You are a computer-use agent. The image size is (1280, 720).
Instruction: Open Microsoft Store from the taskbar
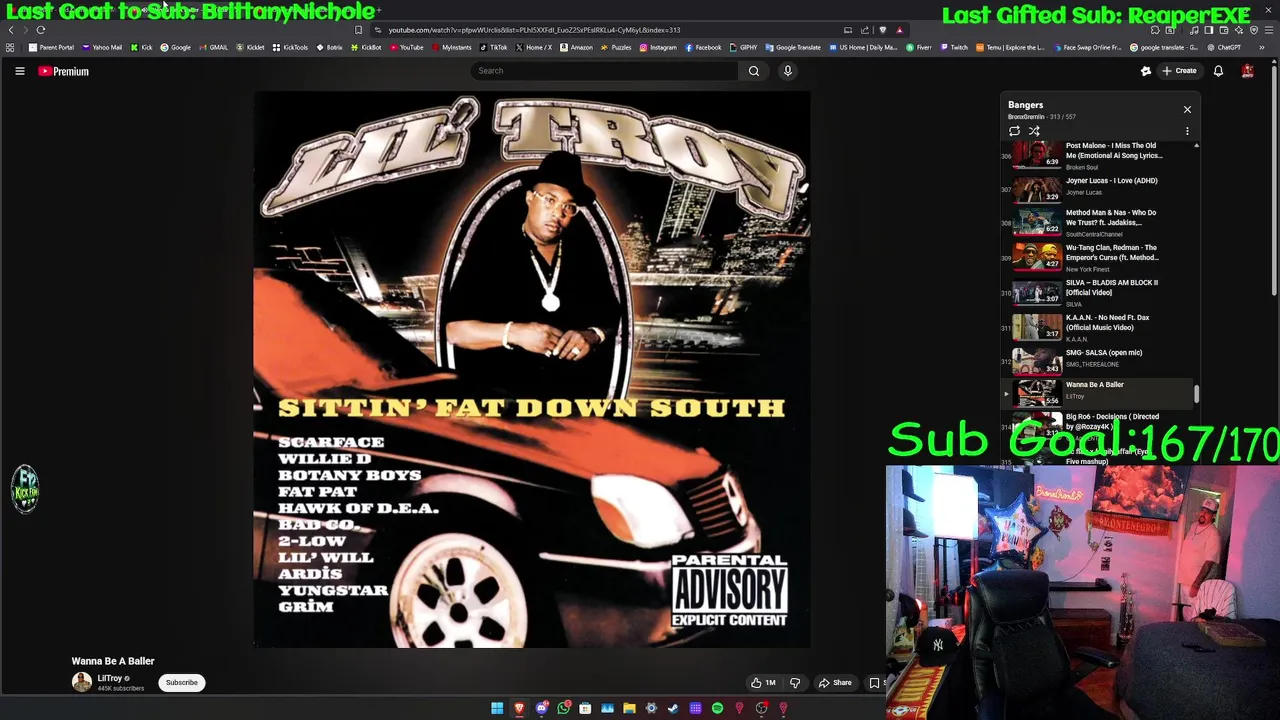click(x=585, y=708)
